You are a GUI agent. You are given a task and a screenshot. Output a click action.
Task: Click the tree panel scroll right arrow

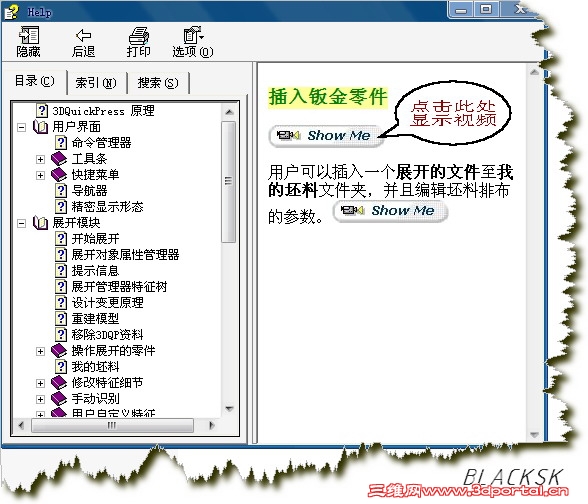click(212, 425)
